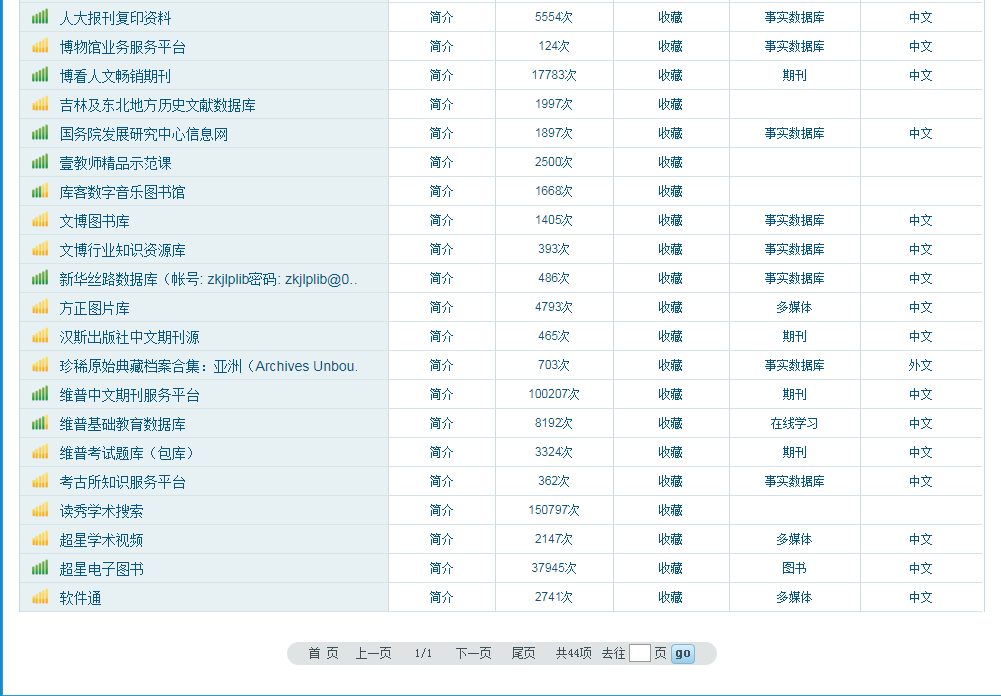Click the bar-chart icon beside 维普基础教育数据库
The height and width of the screenshot is (696, 1001).
coord(40,423)
